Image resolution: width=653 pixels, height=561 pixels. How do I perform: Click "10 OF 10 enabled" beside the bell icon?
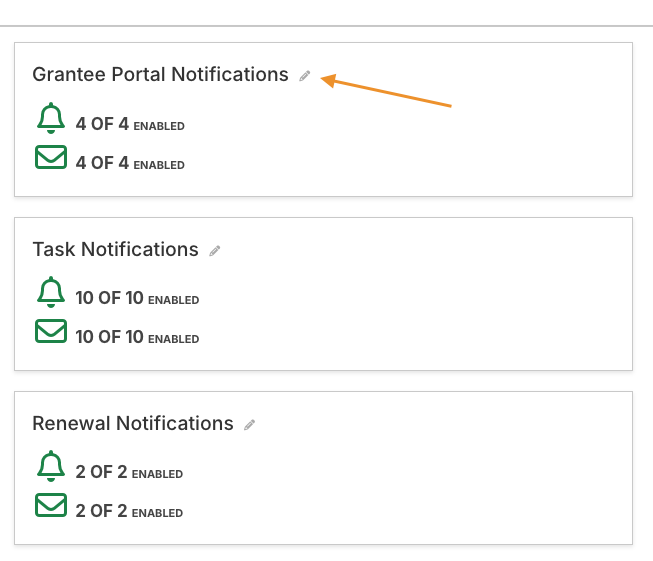[x=137, y=299]
